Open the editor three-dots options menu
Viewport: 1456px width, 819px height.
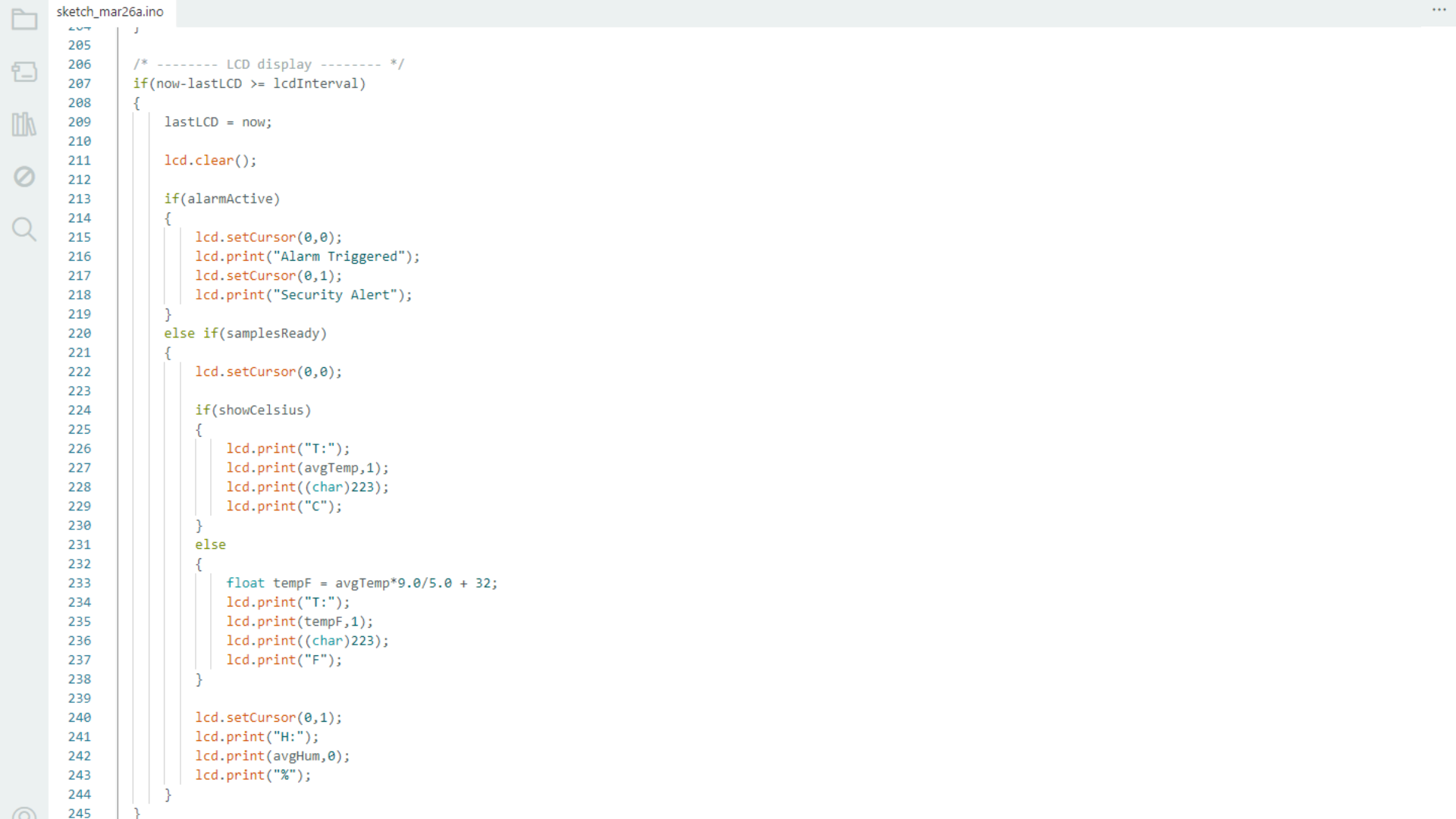[1439, 10]
